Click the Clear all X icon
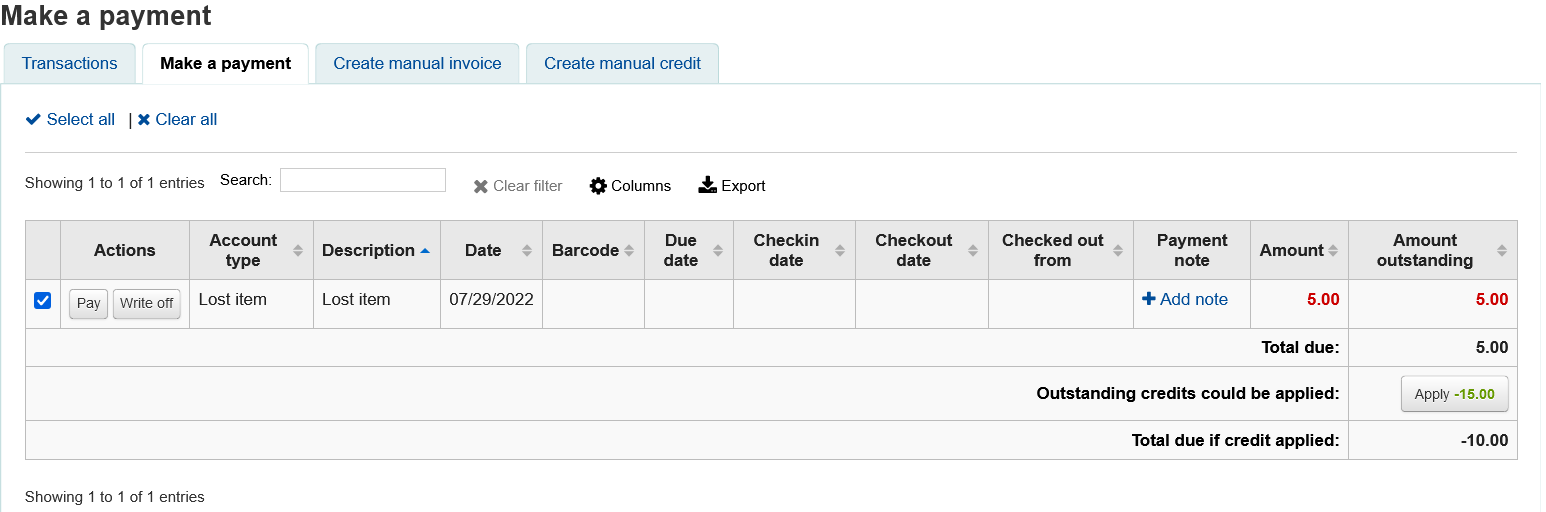 pos(144,120)
